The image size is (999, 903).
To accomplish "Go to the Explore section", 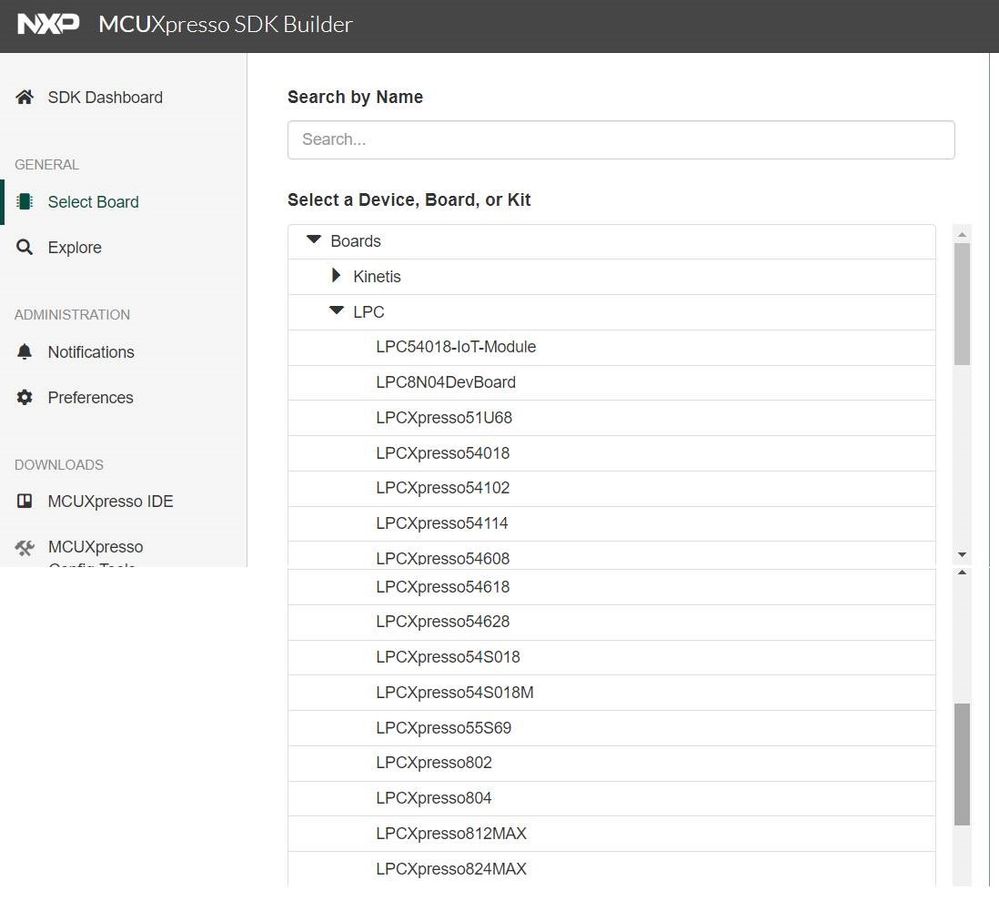I will coord(74,247).
